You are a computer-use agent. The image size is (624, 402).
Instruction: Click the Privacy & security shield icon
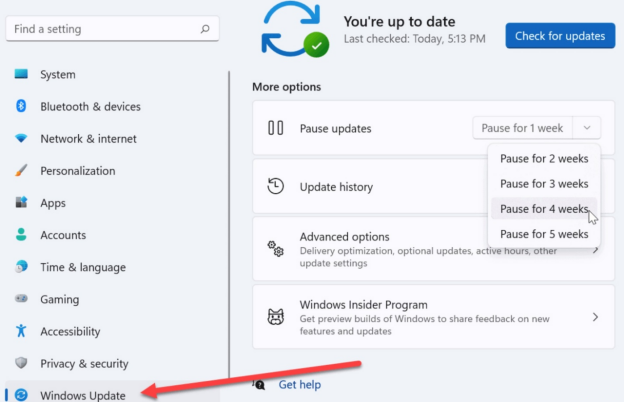pos(21,363)
